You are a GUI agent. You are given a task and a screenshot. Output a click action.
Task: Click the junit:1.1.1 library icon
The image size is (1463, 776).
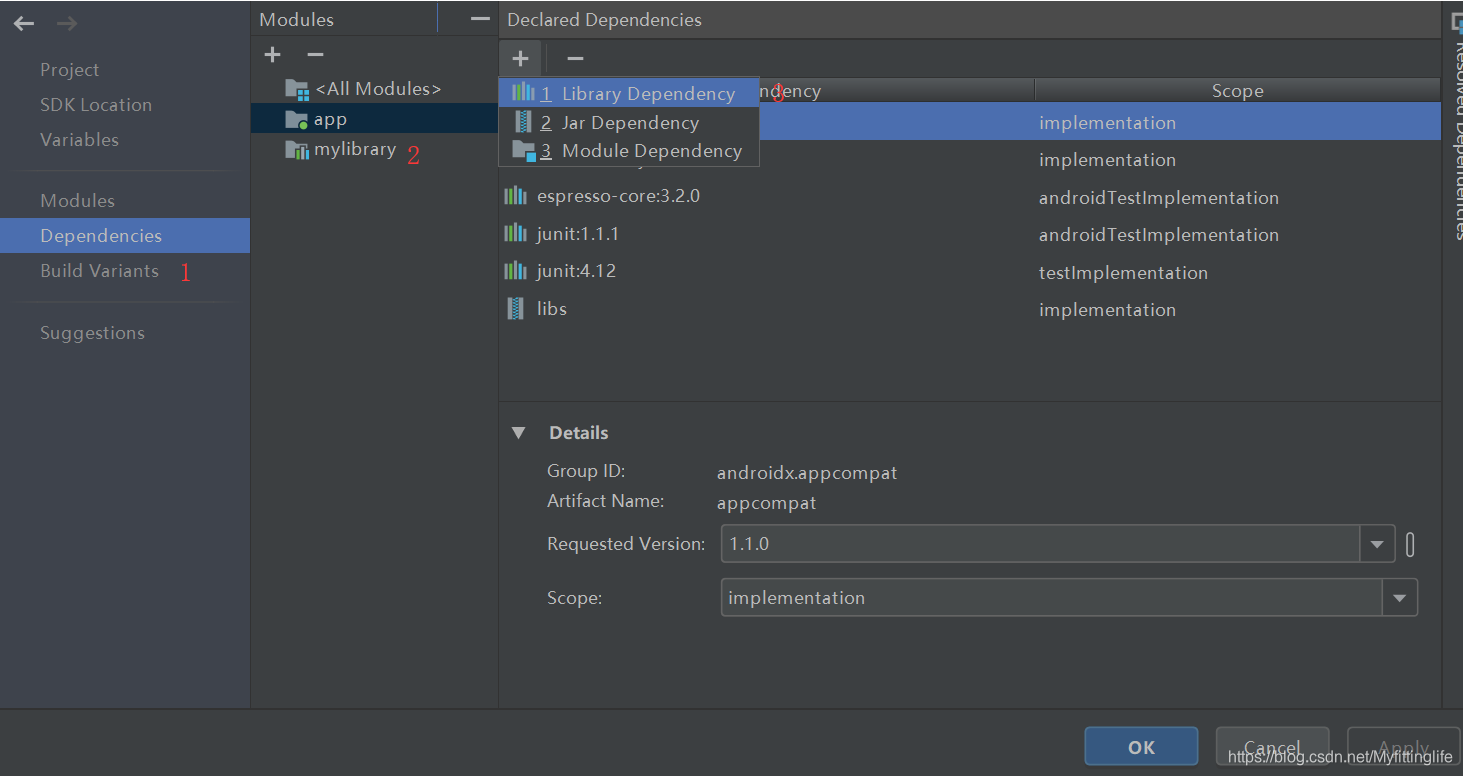click(x=516, y=233)
